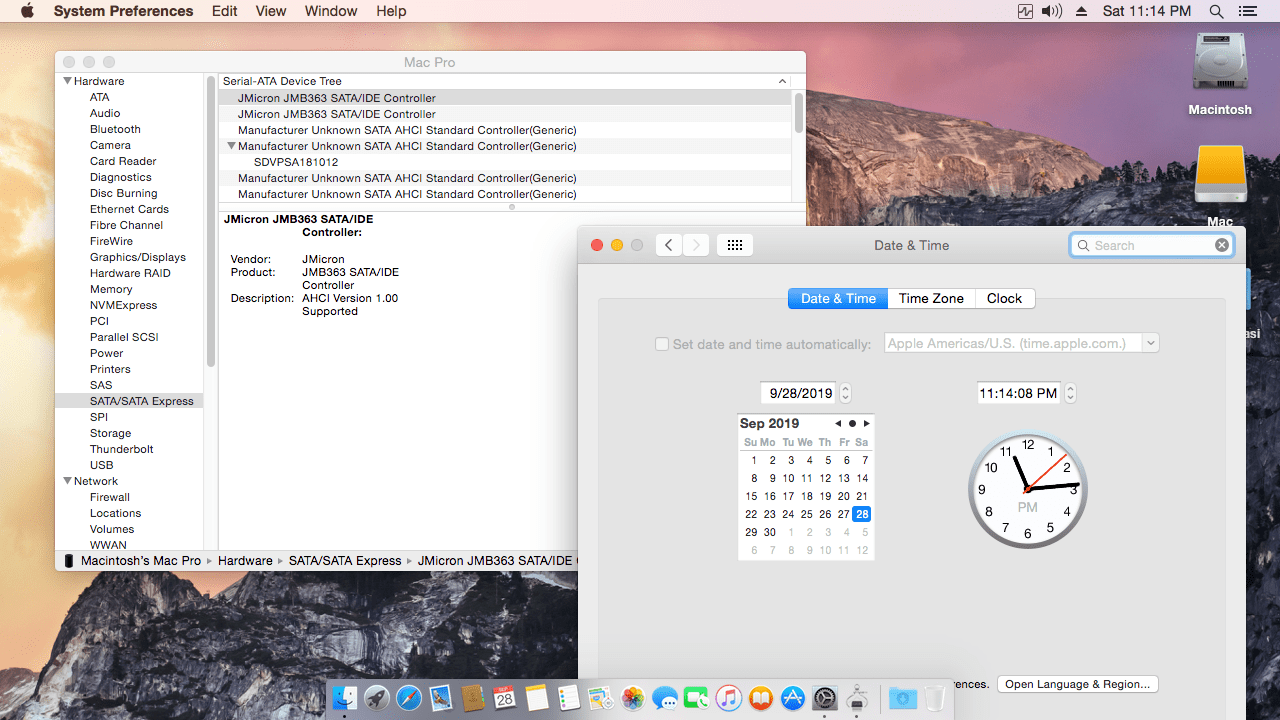Open iBooks in the Dock

click(x=761, y=698)
